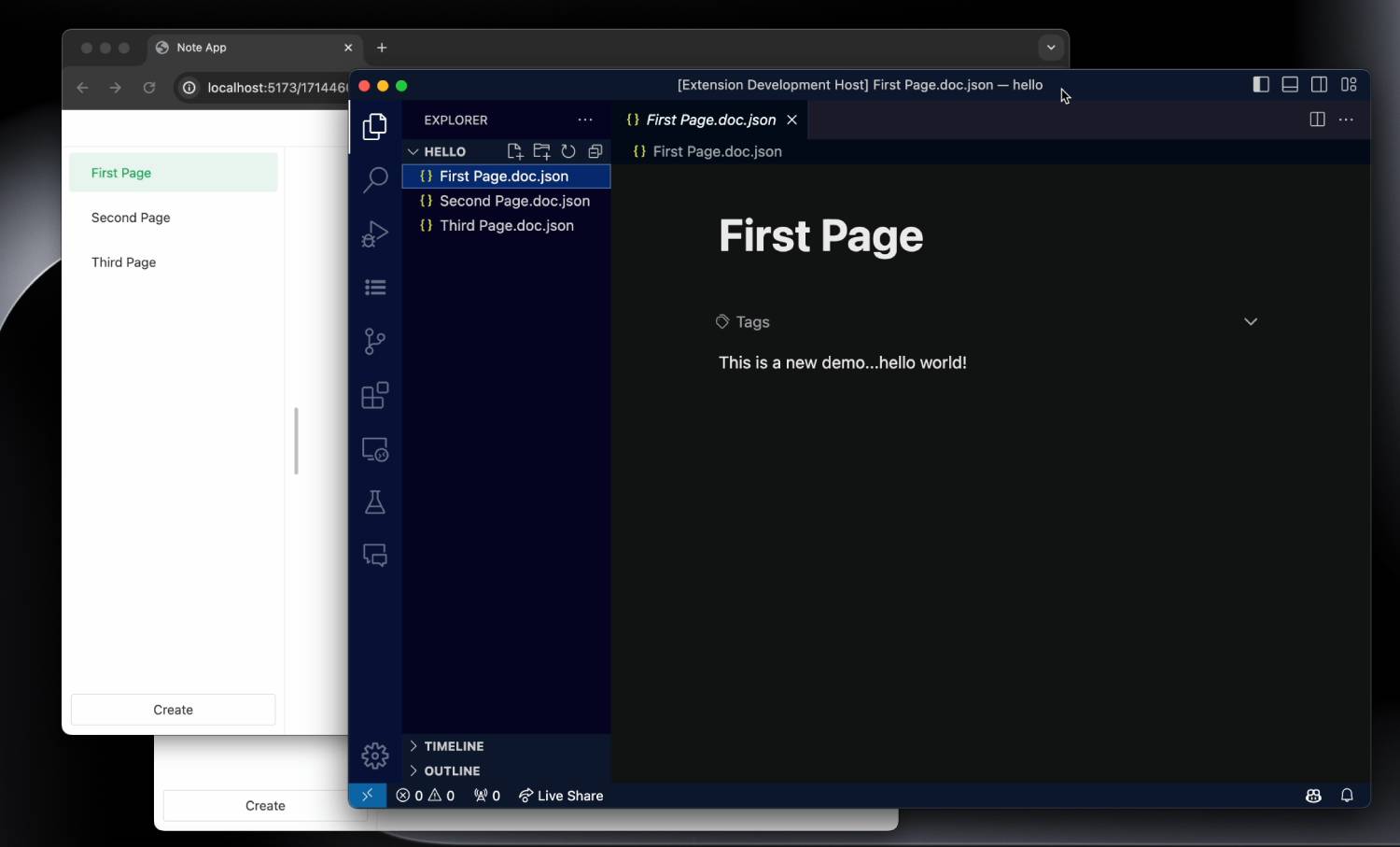Image resolution: width=1400 pixels, height=847 pixels.
Task: Open the Remote Explorer view
Action: (375, 449)
